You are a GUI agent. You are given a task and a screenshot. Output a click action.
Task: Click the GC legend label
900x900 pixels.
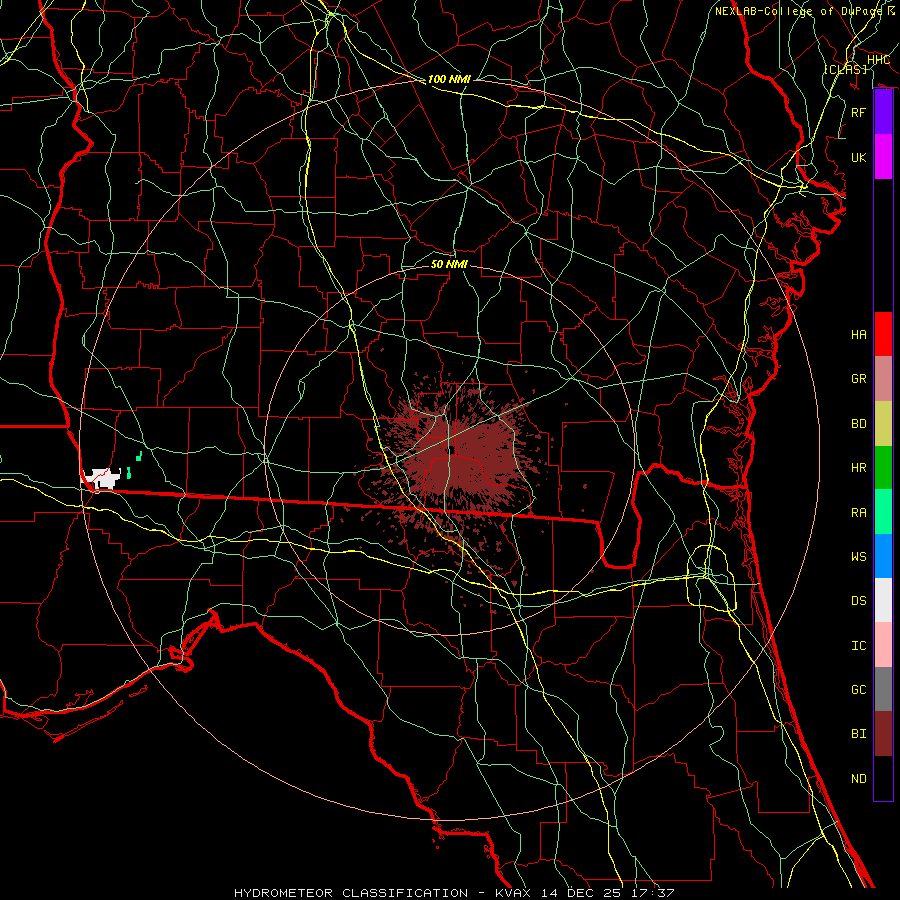coord(859,690)
